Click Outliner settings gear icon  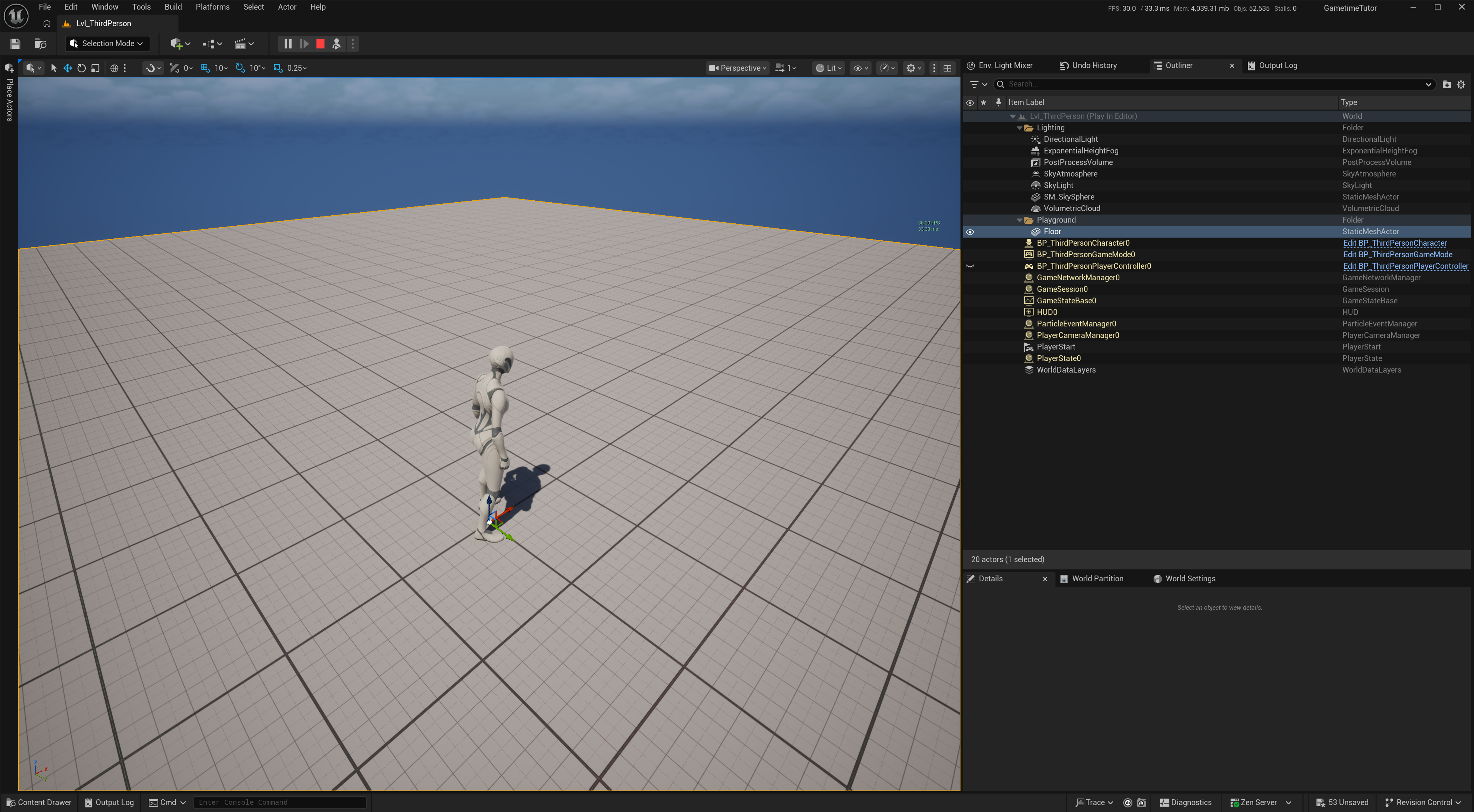[x=1461, y=84]
